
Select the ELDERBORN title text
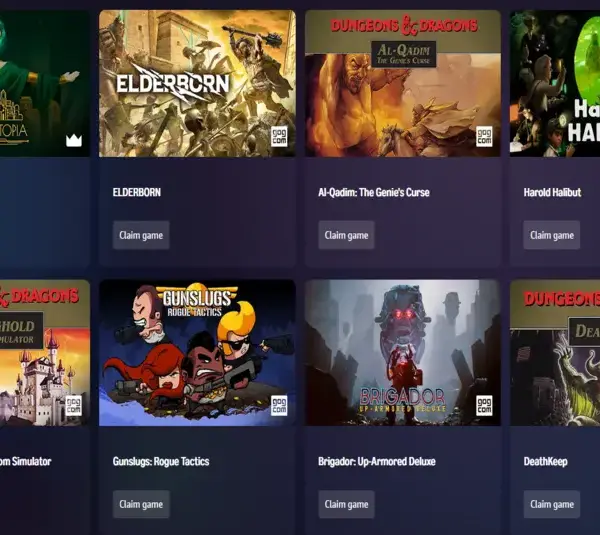(x=137, y=192)
